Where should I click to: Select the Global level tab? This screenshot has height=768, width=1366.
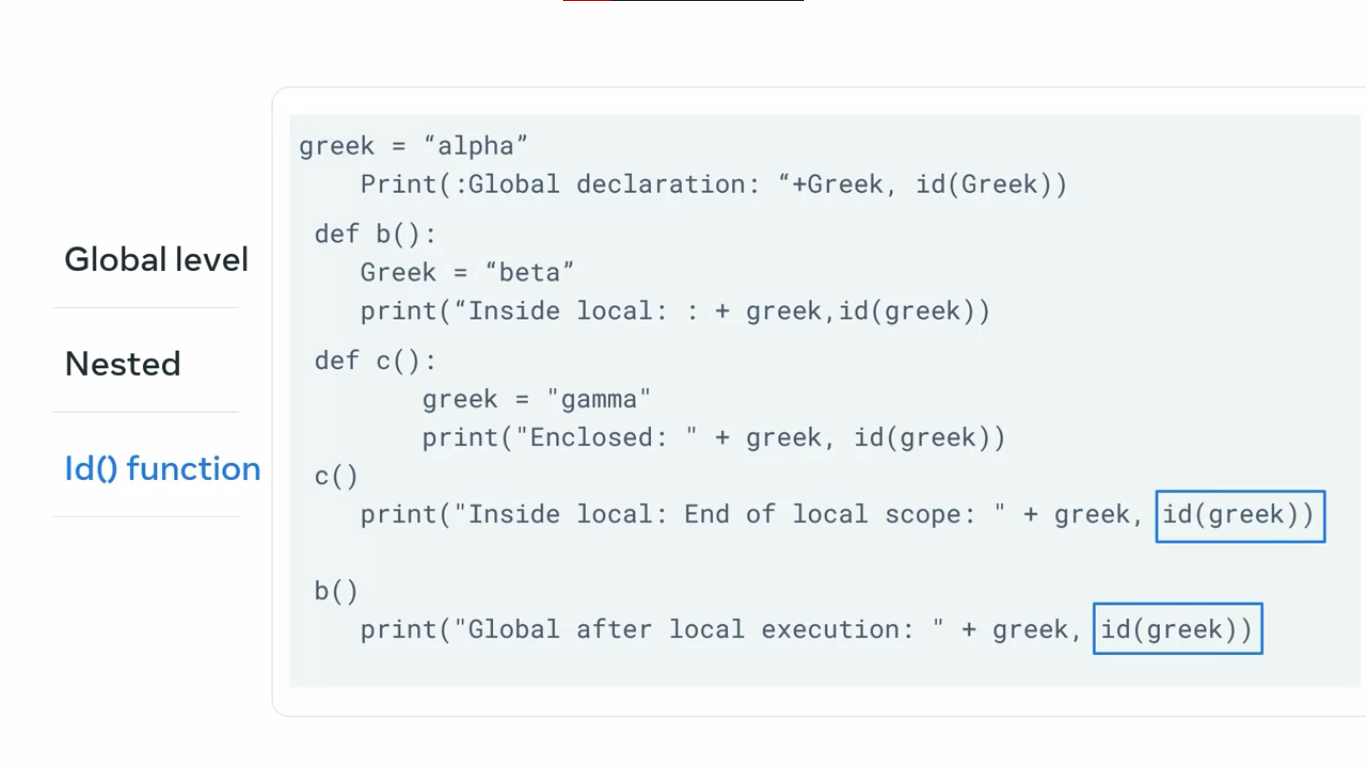[156, 260]
